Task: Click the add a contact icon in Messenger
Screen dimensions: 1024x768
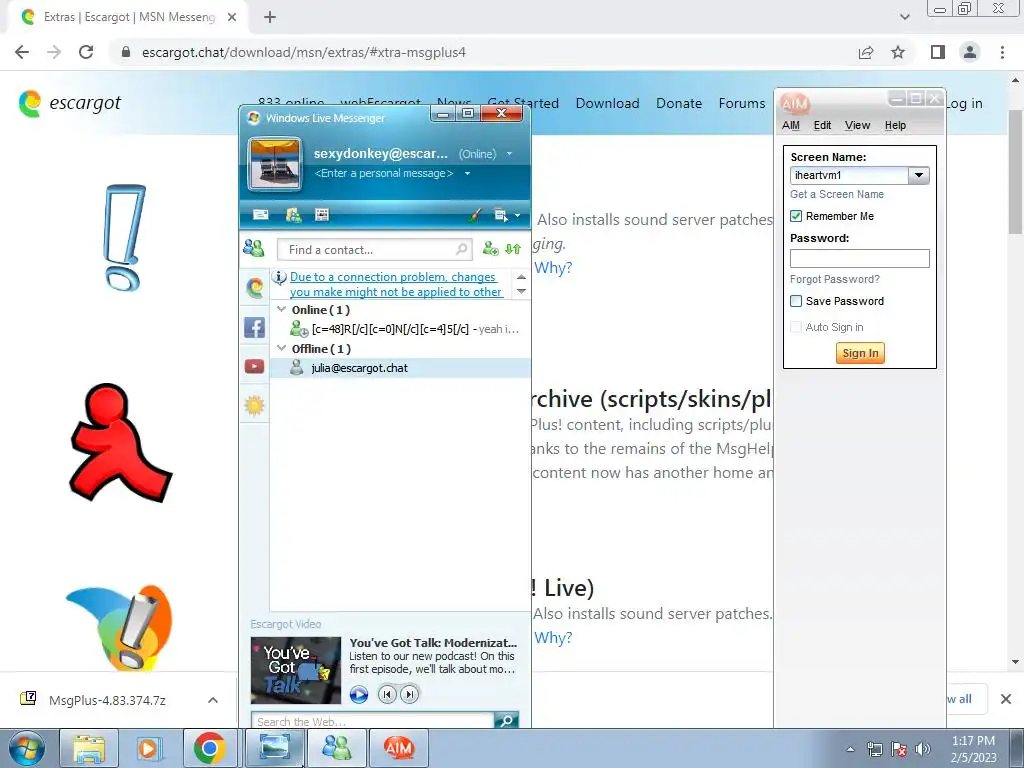Action: click(x=490, y=248)
